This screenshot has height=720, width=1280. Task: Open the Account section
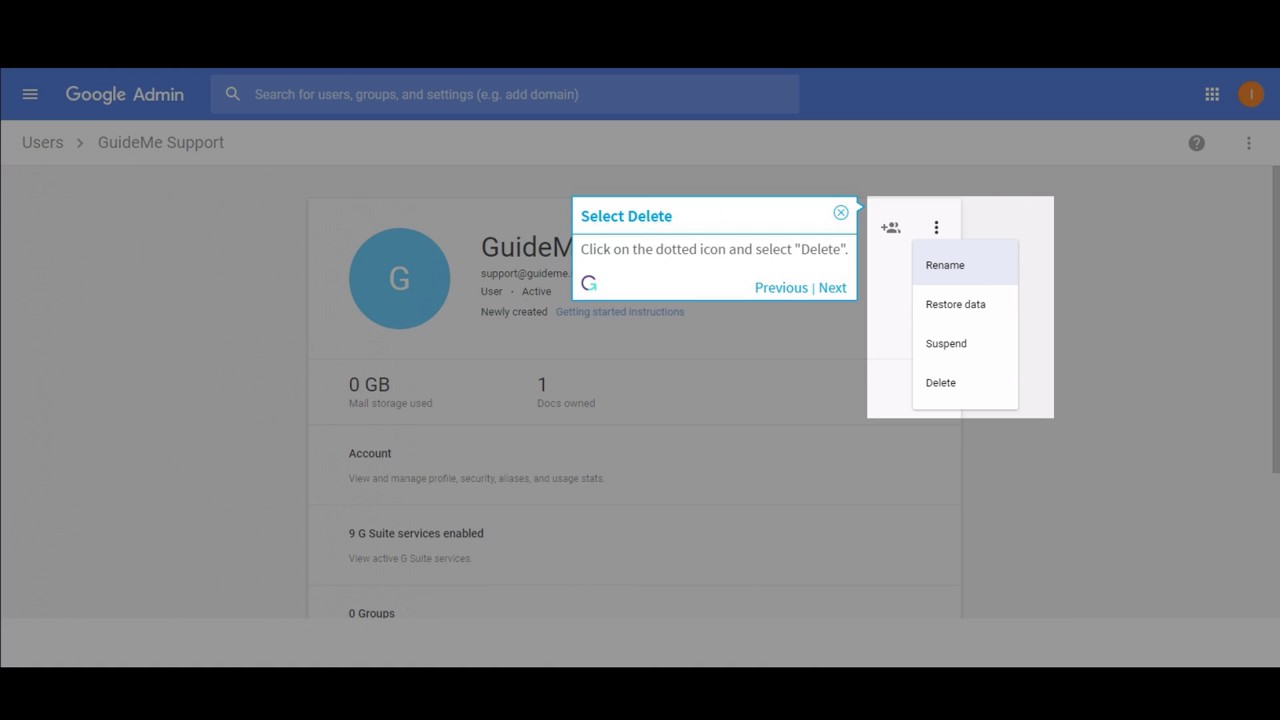634,465
